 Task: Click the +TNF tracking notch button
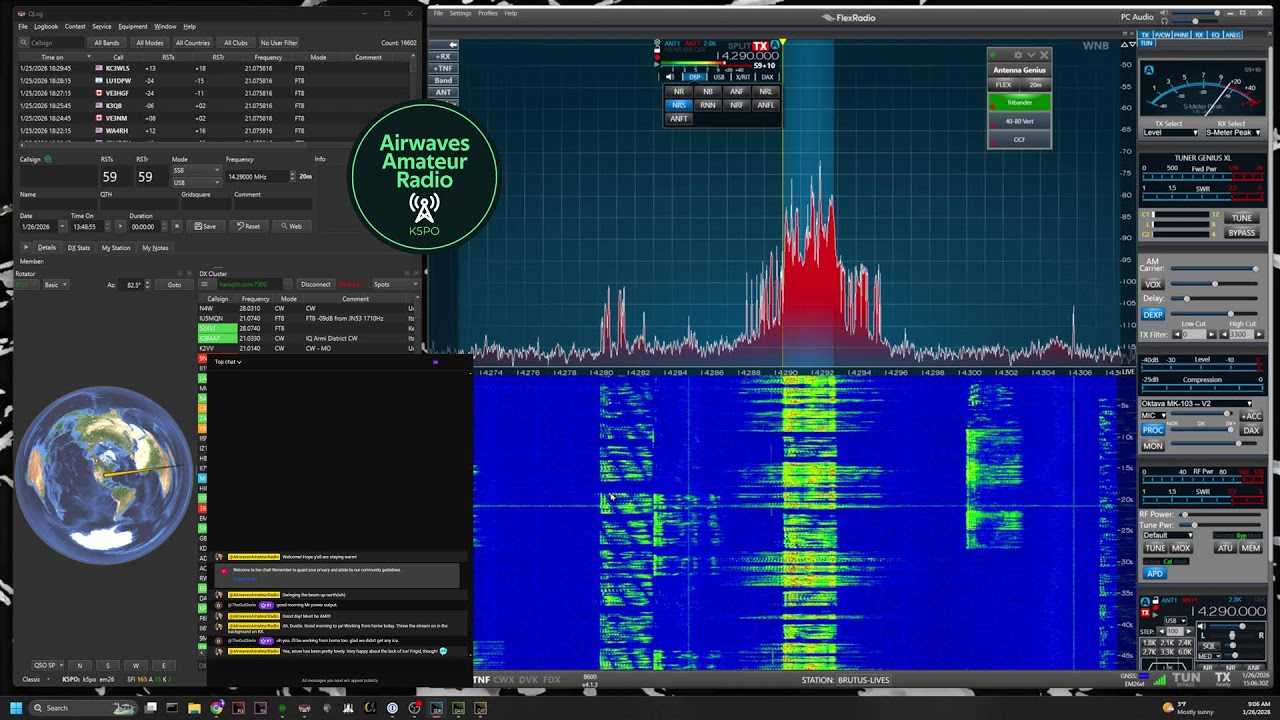(x=444, y=68)
